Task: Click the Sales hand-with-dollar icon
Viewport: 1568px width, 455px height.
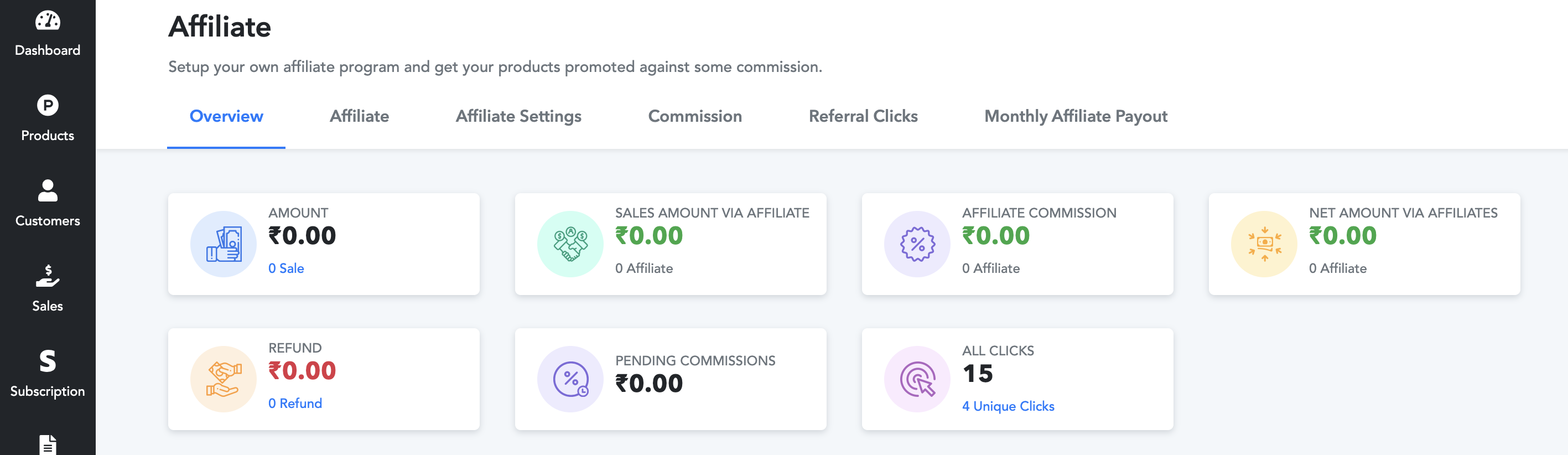Action: [x=48, y=276]
